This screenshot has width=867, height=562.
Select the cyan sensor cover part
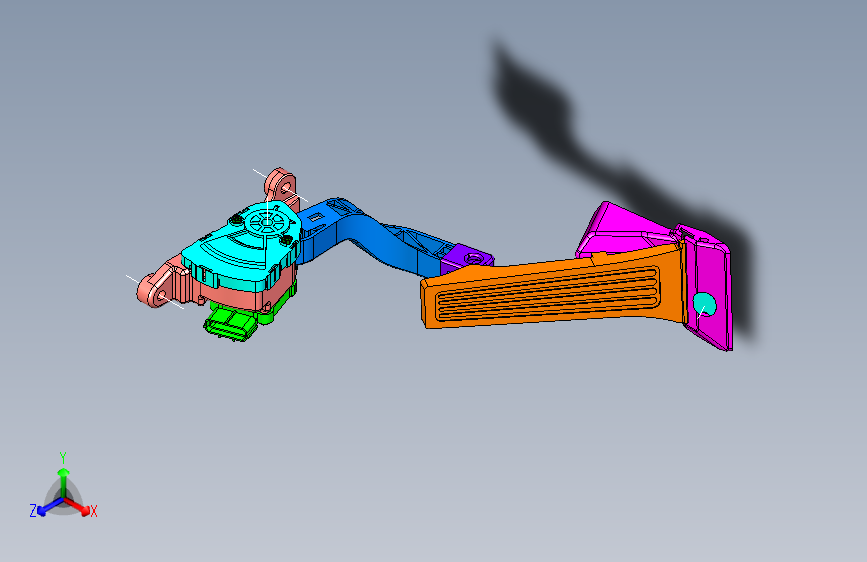pyautogui.click(x=243, y=246)
